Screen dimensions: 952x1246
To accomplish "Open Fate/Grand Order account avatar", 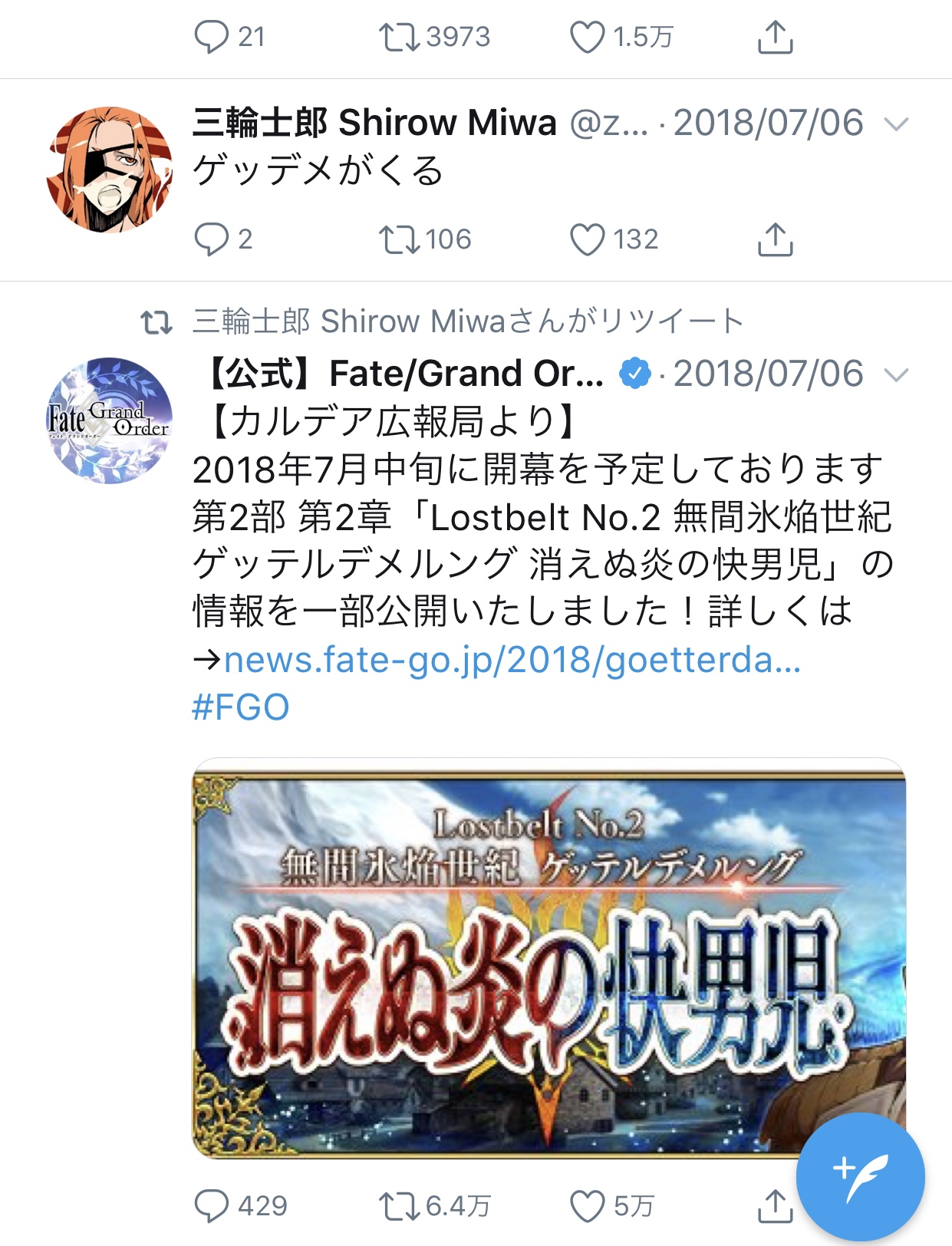I will 110,420.
